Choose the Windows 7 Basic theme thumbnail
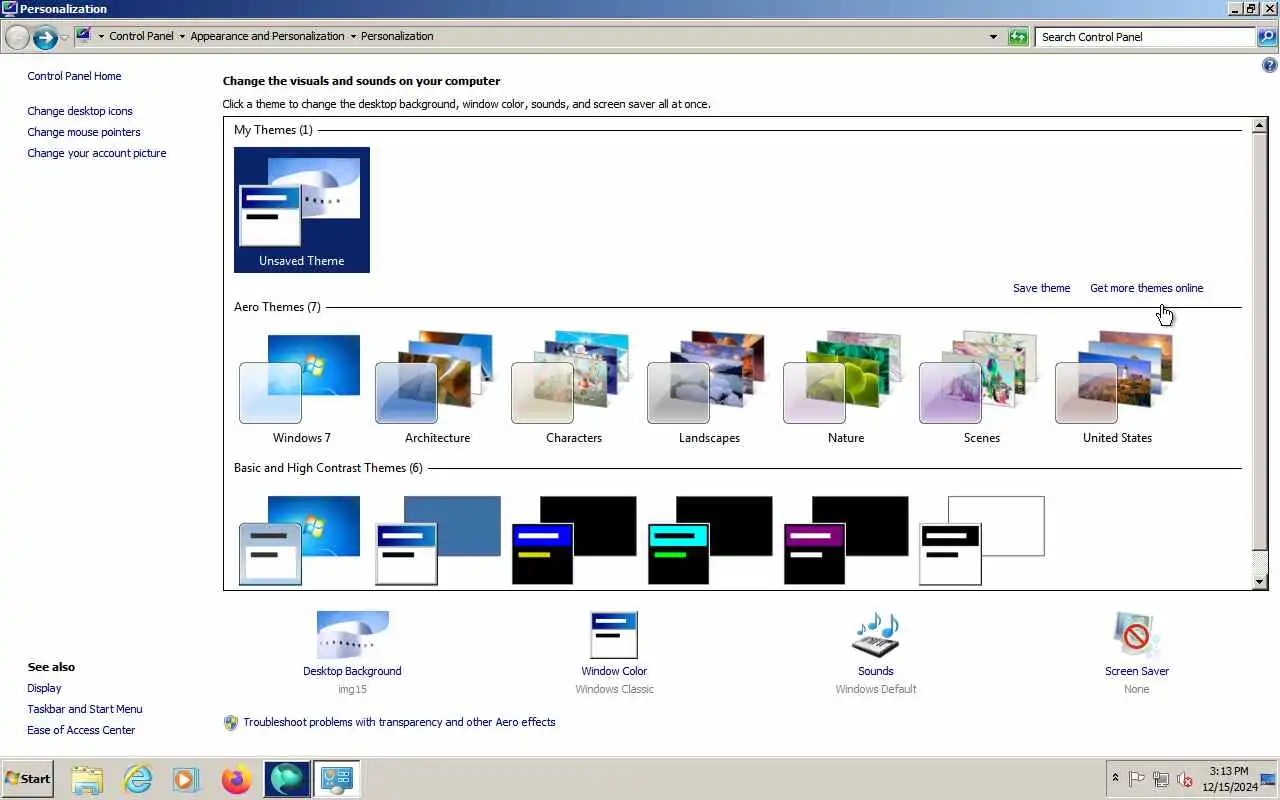The height and width of the screenshot is (800, 1280). [x=300, y=540]
